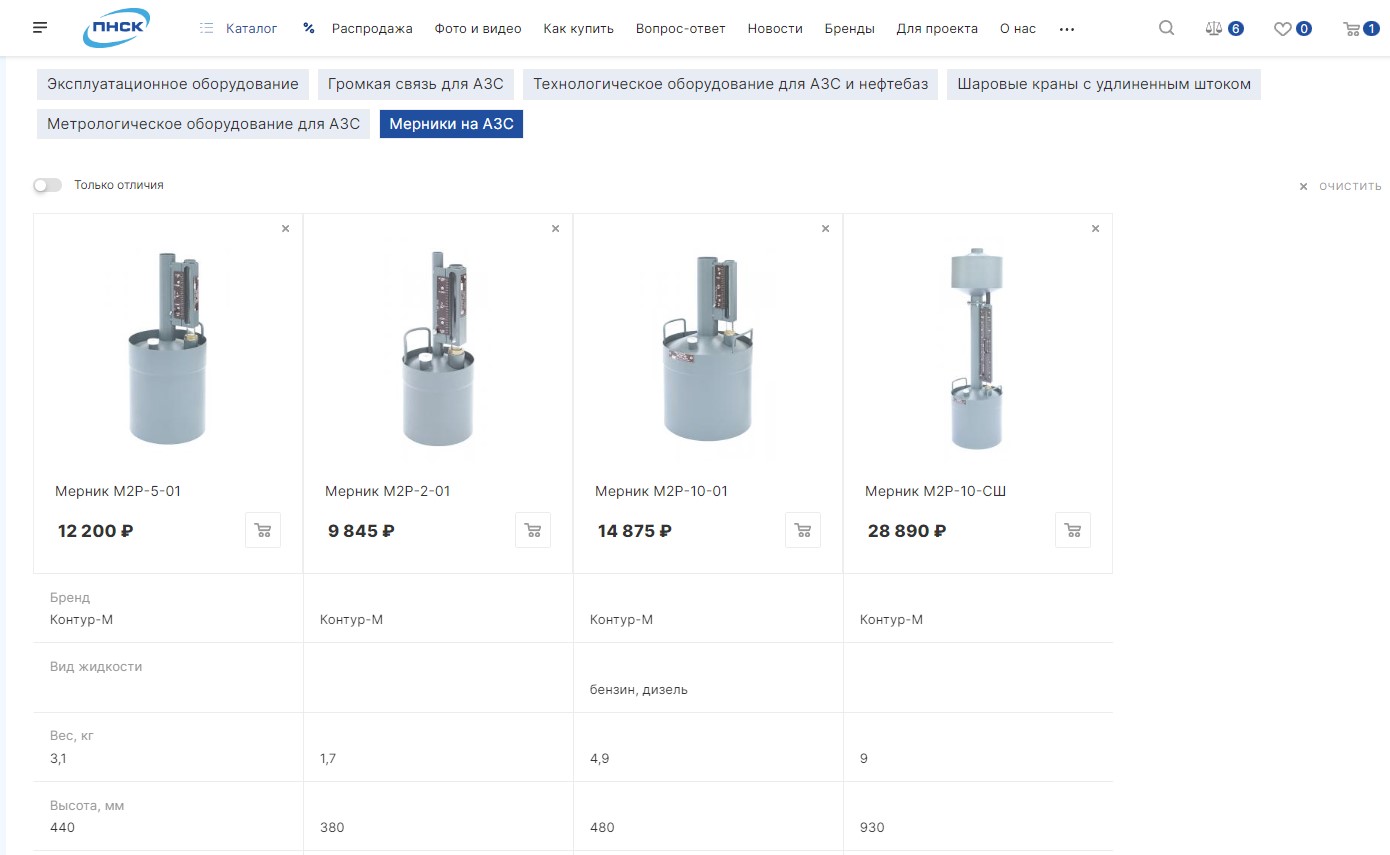Open the search magnifier icon

click(1166, 28)
